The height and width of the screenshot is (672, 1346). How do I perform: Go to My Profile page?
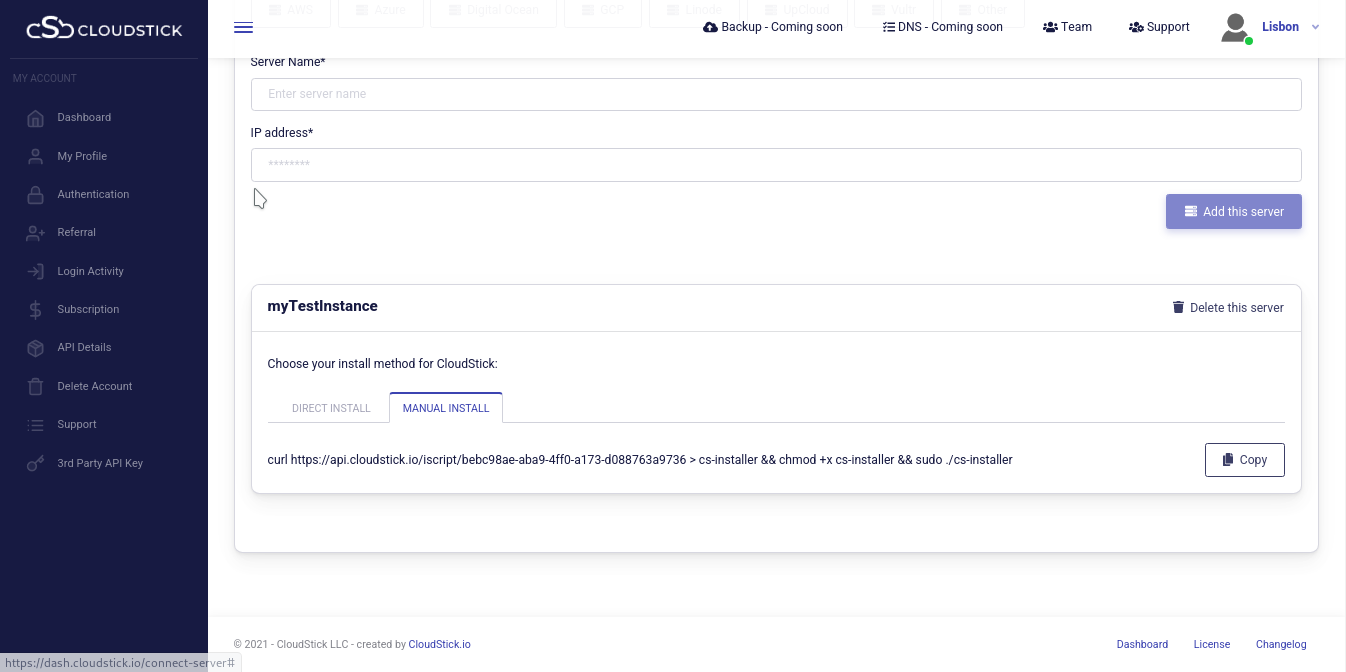pos(82,156)
